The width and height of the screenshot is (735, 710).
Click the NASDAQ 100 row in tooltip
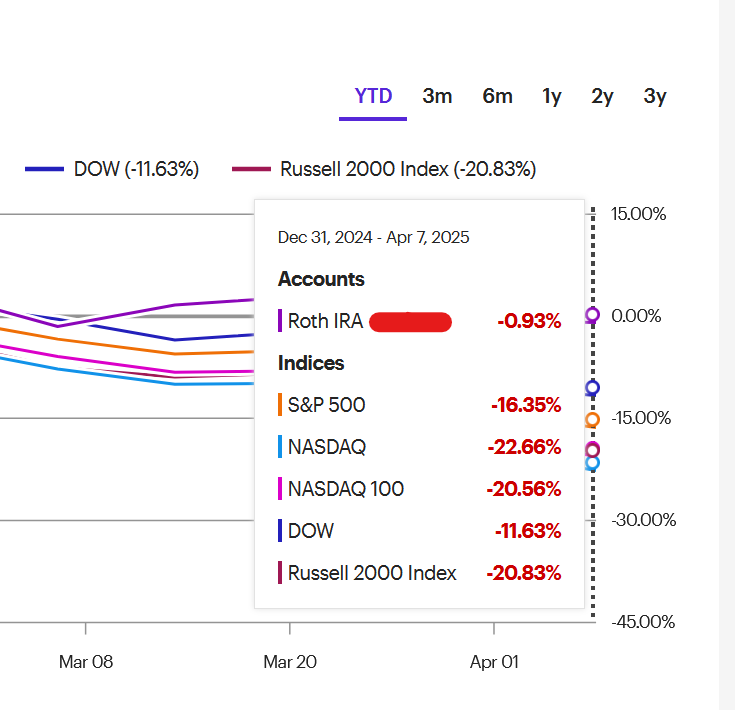[420, 489]
